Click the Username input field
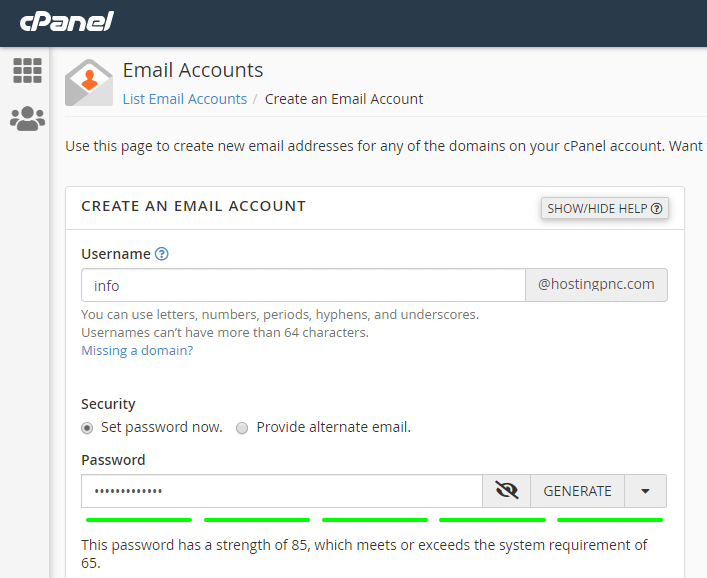The image size is (707, 578). 303,285
